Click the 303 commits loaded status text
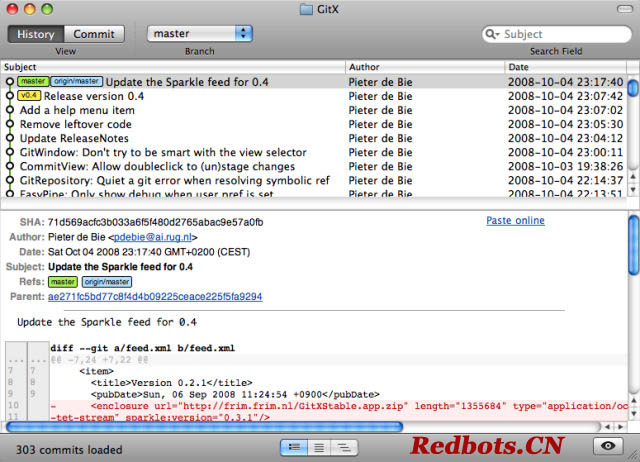Viewport: 640px width, 462px height. (x=69, y=450)
